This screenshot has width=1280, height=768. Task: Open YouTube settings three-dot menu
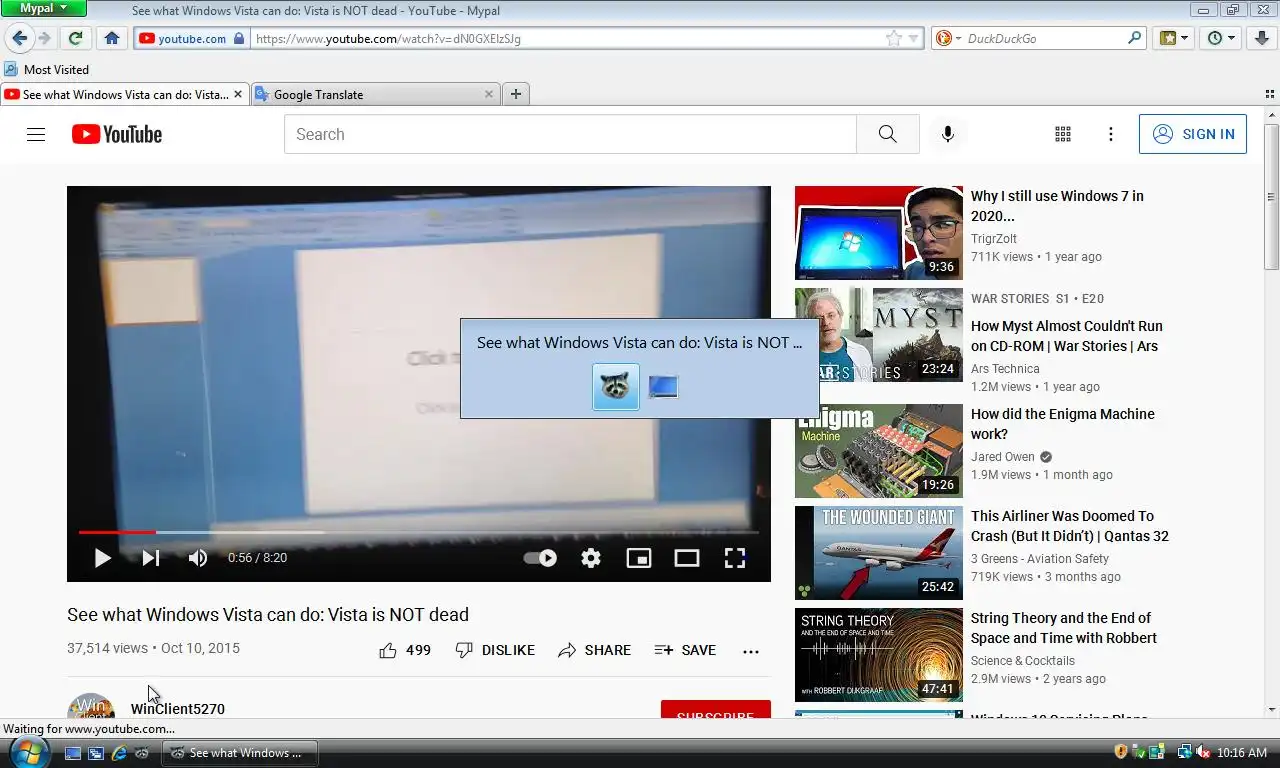[x=1110, y=134]
